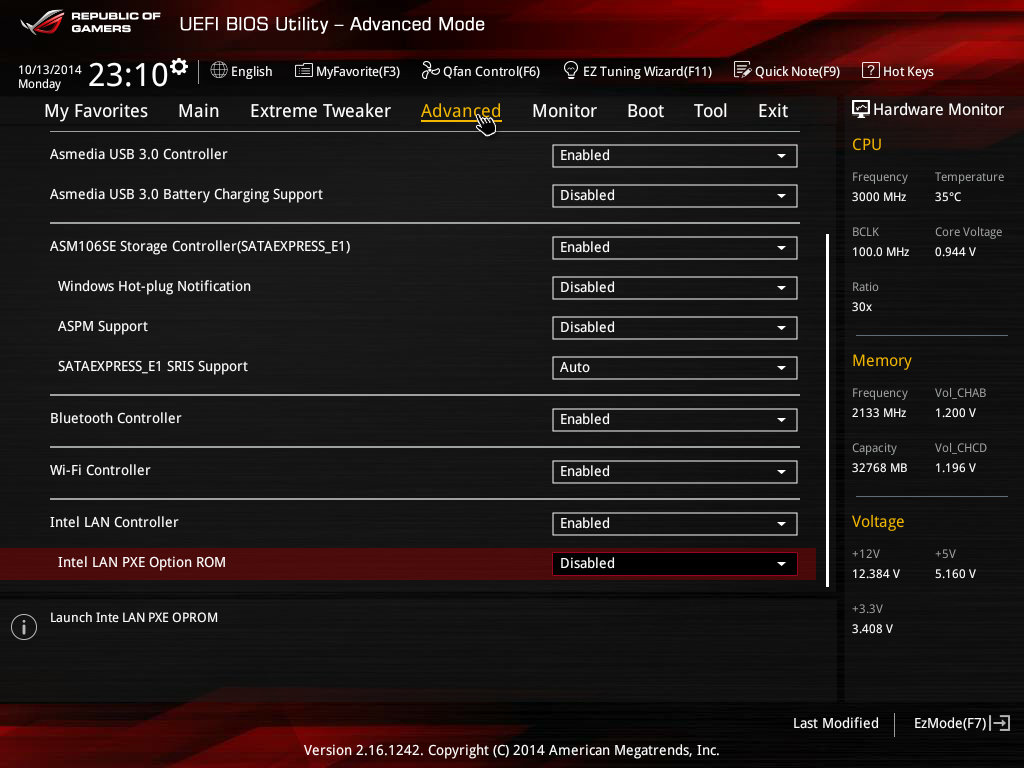
Task: Click the EzMode exit arrow icon
Action: pos(1000,723)
